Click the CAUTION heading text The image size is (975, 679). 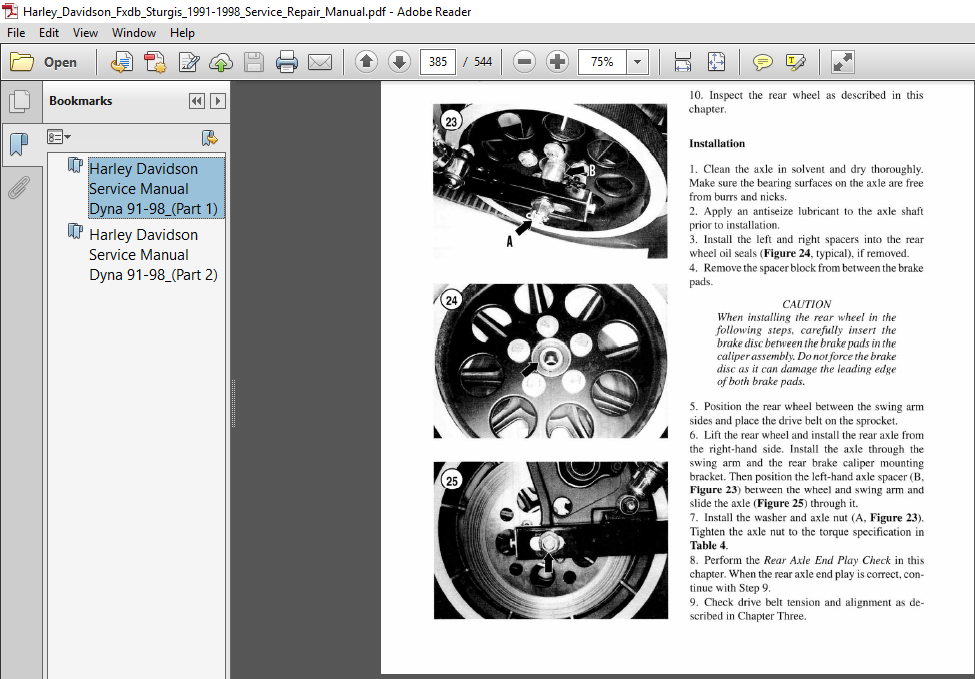click(x=806, y=304)
